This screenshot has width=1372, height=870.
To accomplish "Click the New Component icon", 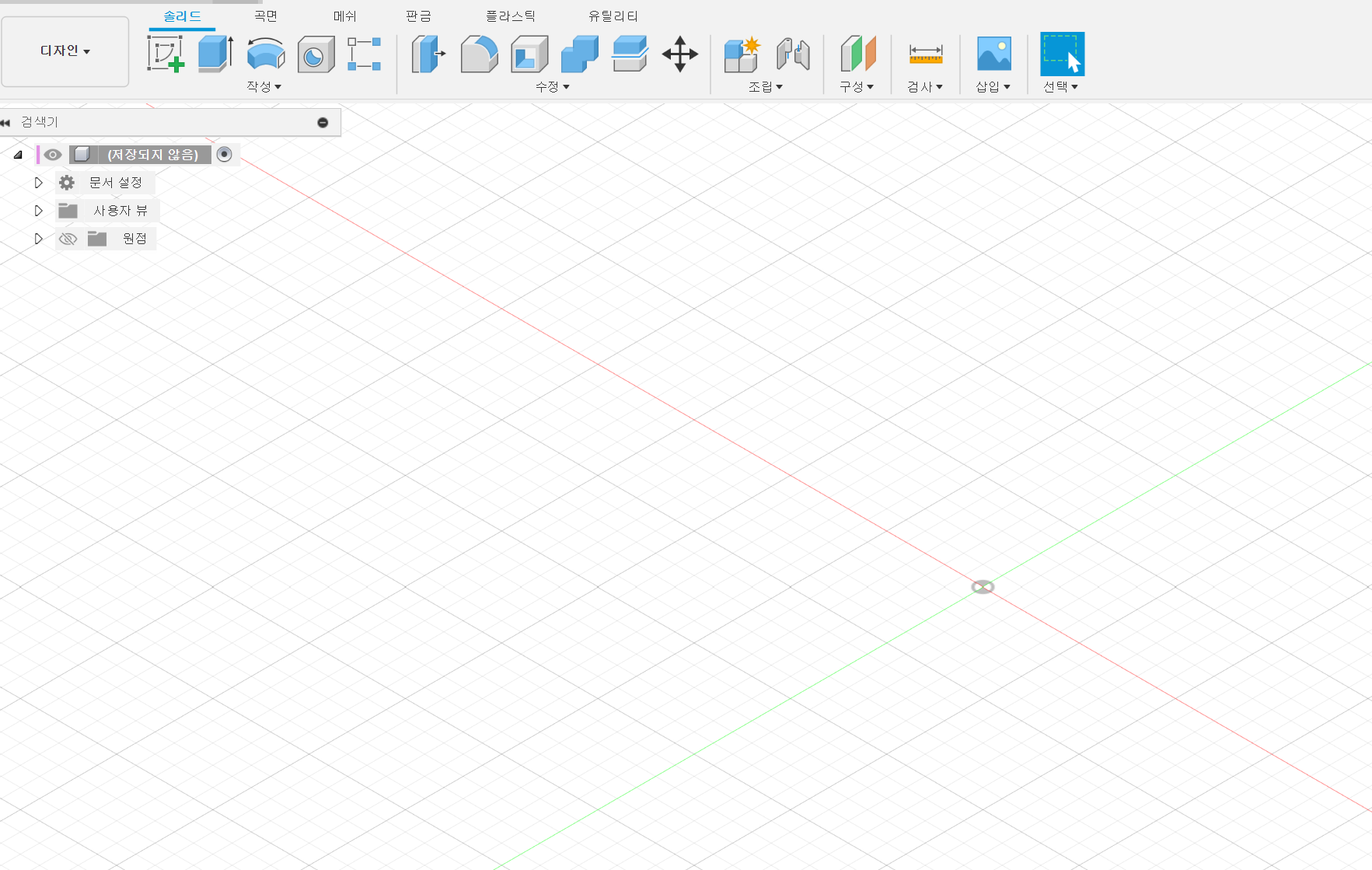I will click(x=742, y=54).
